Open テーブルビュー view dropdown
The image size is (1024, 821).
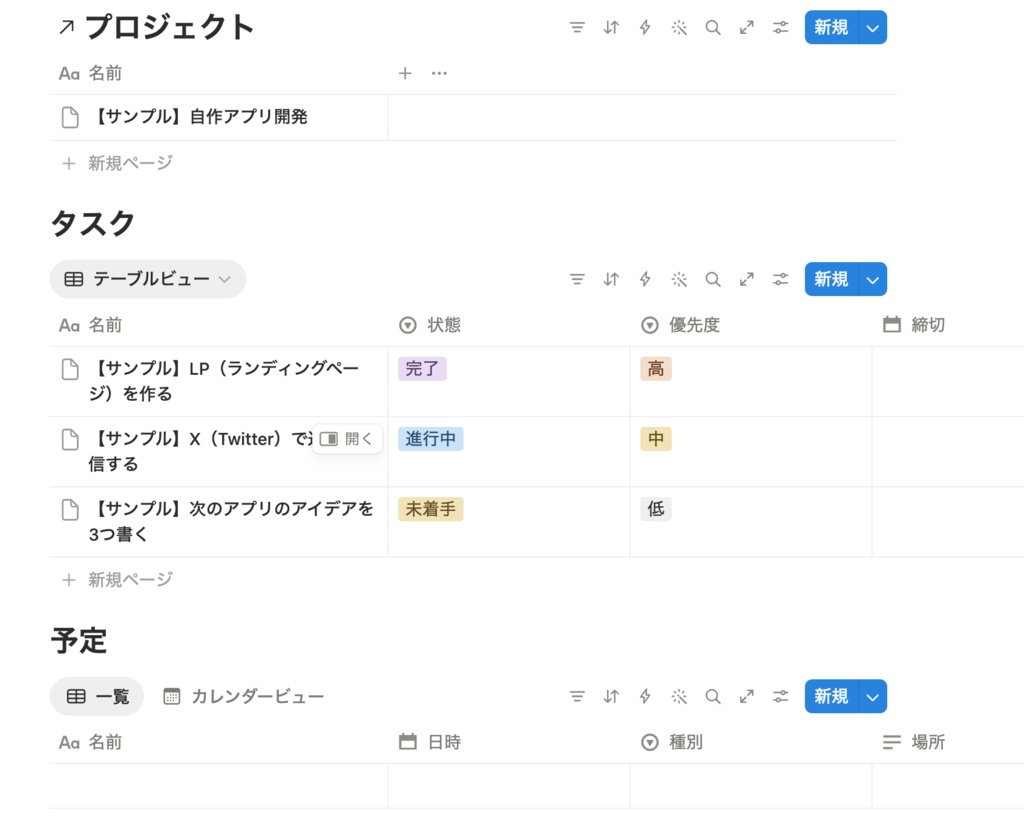click(148, 280)
